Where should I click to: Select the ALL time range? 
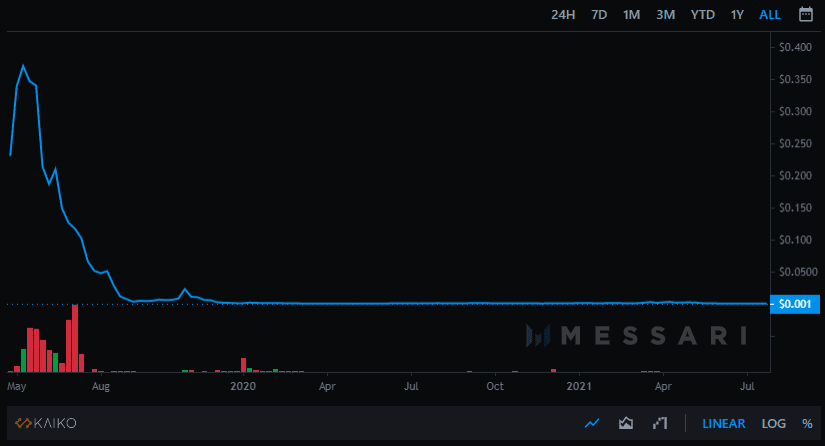[770, 15]
